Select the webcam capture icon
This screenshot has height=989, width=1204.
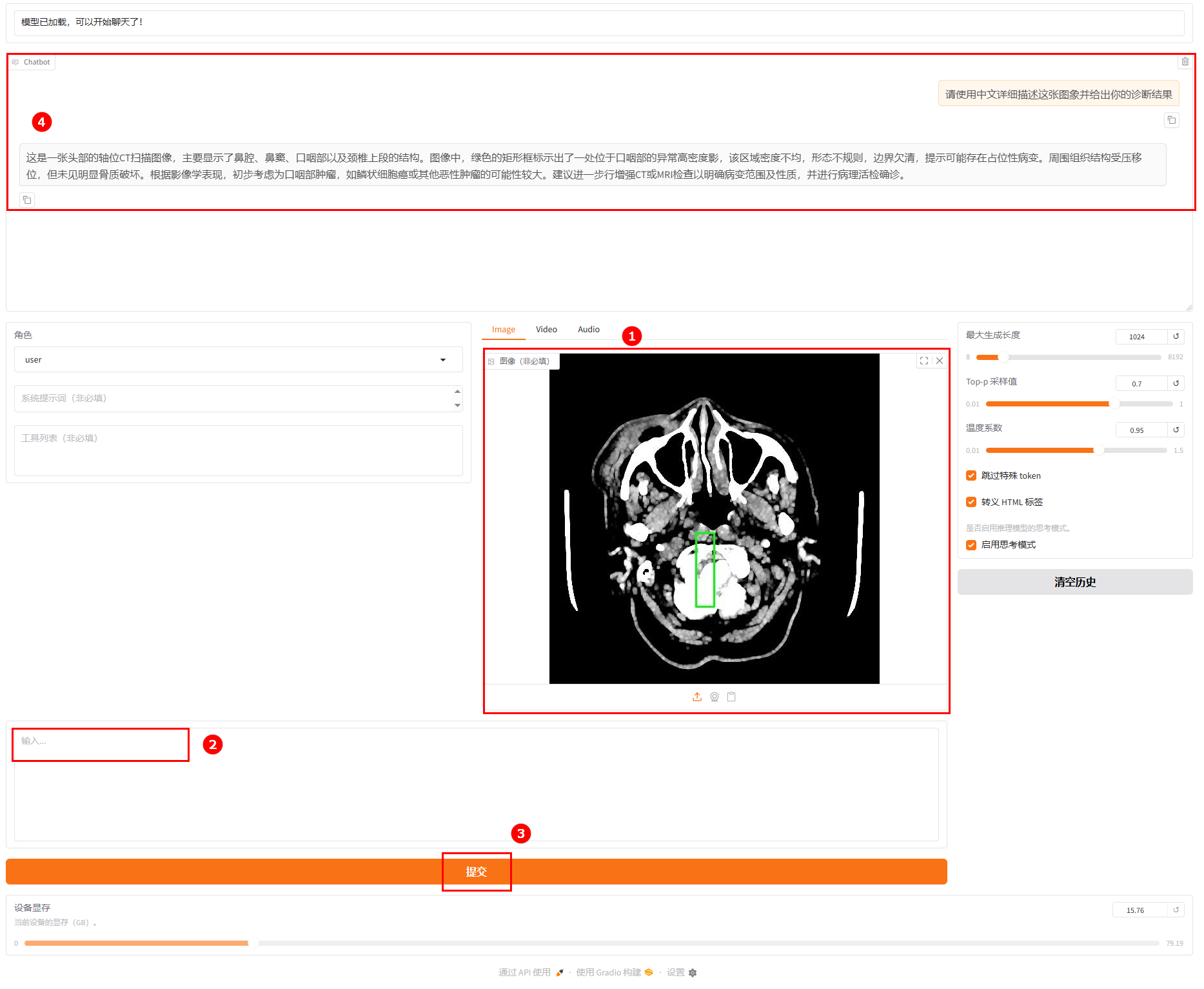click(x=714, y=697)
